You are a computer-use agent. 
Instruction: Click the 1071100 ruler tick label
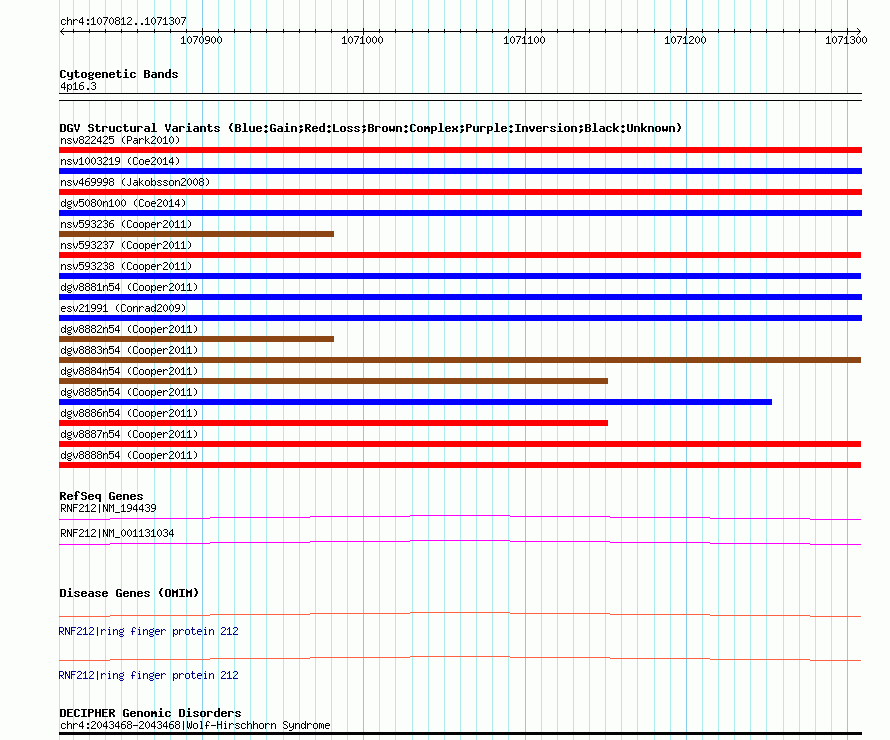524,40
